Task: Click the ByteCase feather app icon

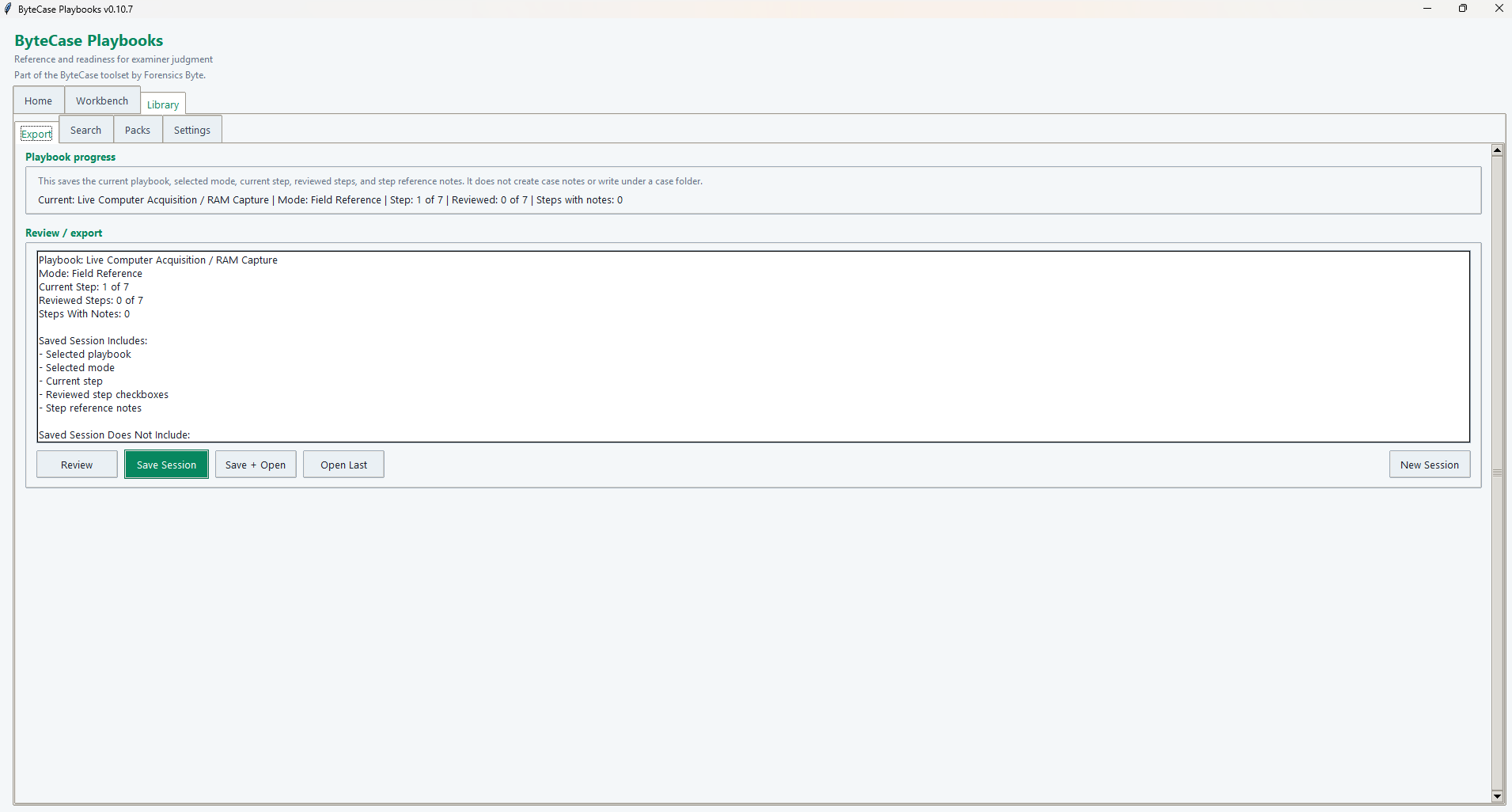Action: click(x=8, y=9)
